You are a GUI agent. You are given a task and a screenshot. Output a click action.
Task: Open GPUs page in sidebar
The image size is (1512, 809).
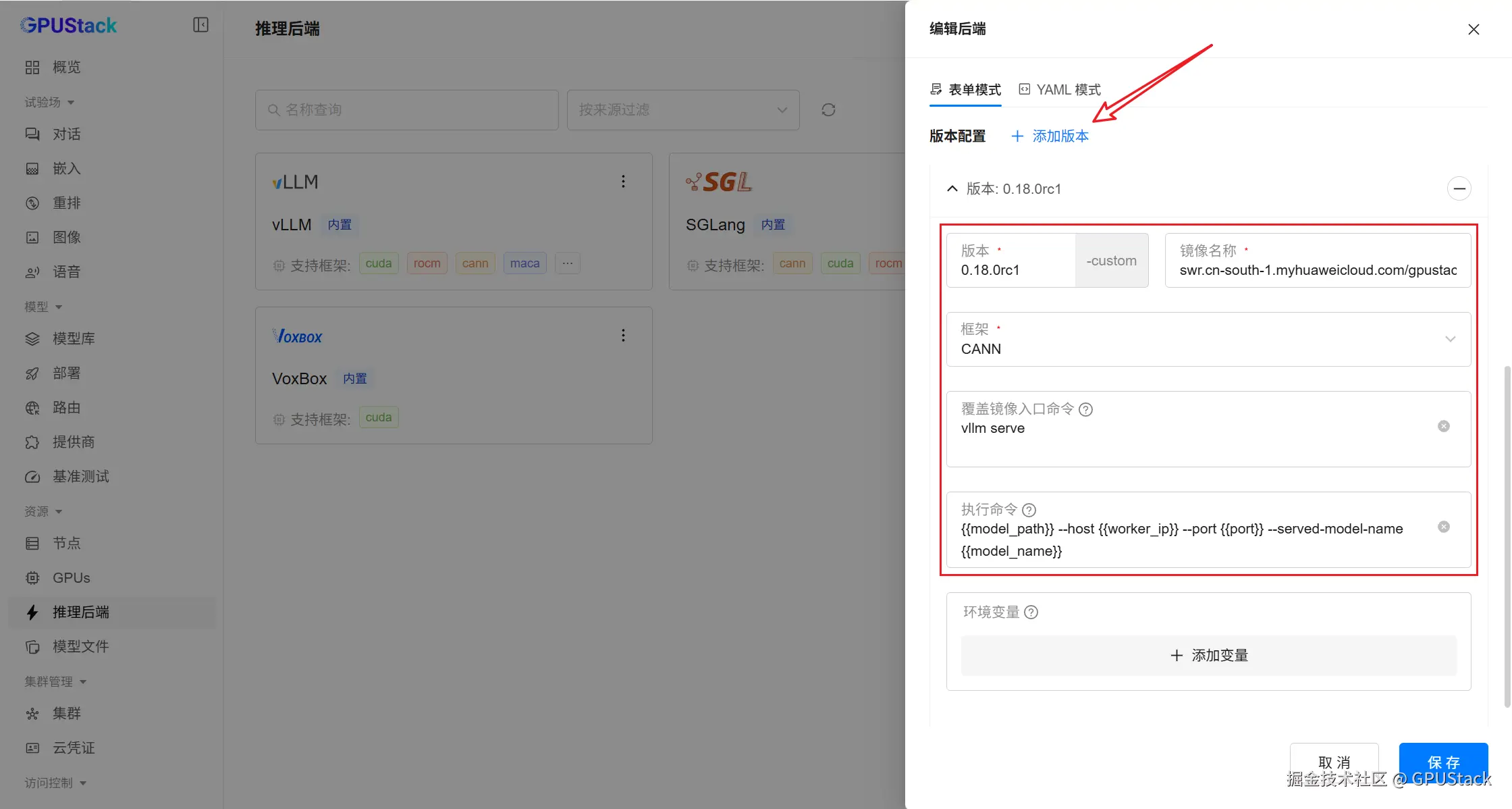71,577
